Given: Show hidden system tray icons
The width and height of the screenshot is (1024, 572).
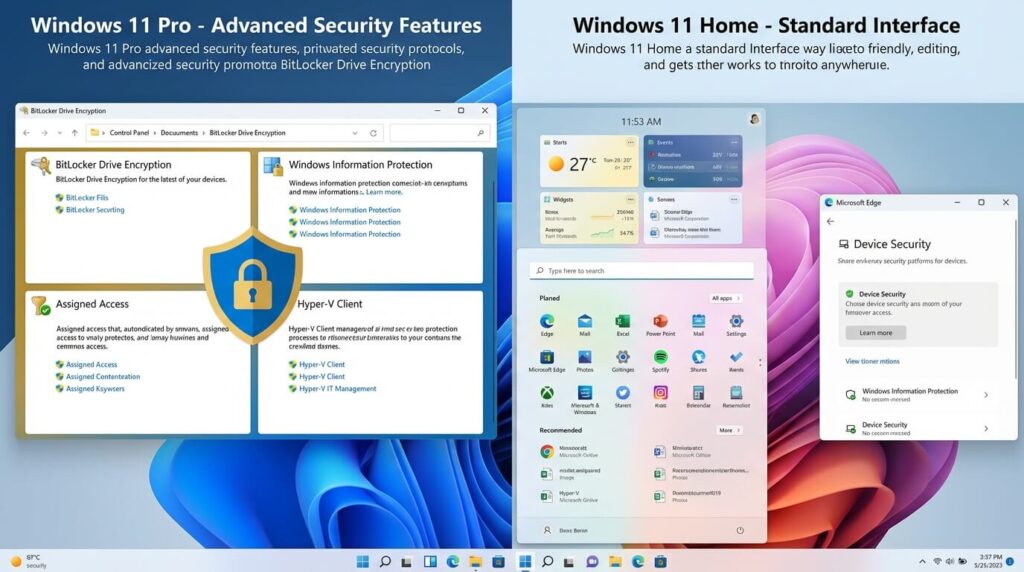Looking at the screenshot, I should click(922, 561).
